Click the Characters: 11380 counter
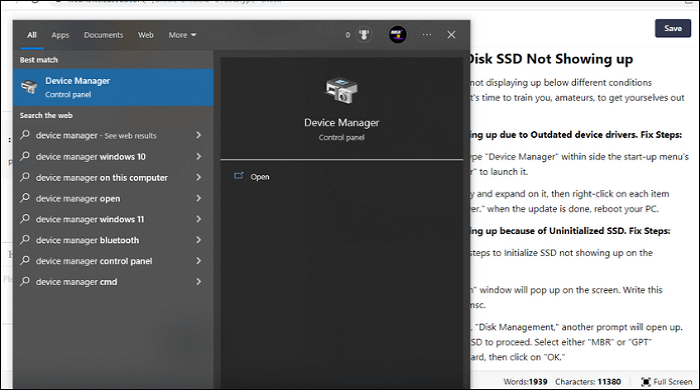This screenshot has height=390, width=700. point(588,382)
